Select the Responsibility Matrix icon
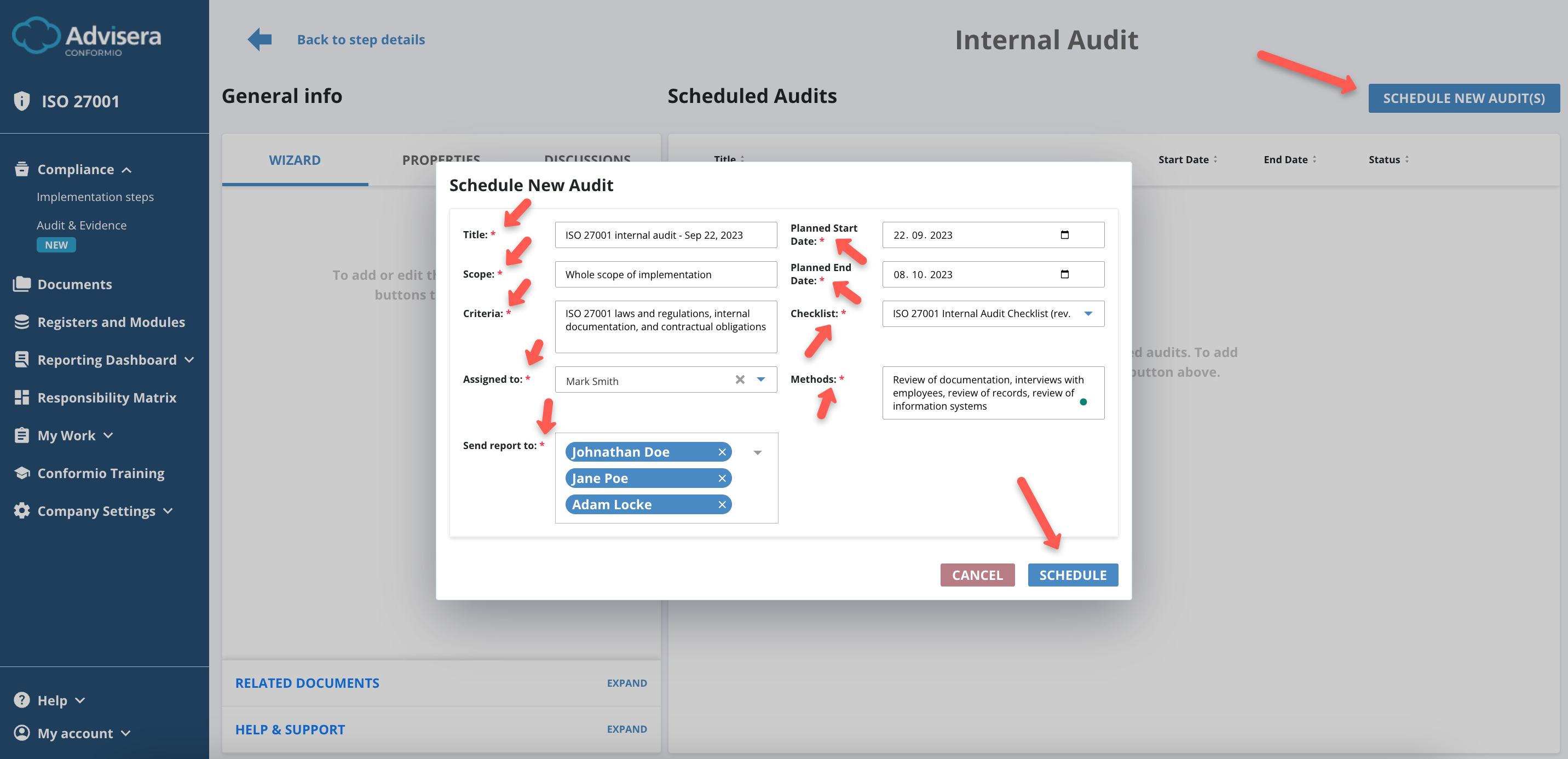Image resolution: width=1568 pixels, height=759 pixels. (x=22, y=397)
